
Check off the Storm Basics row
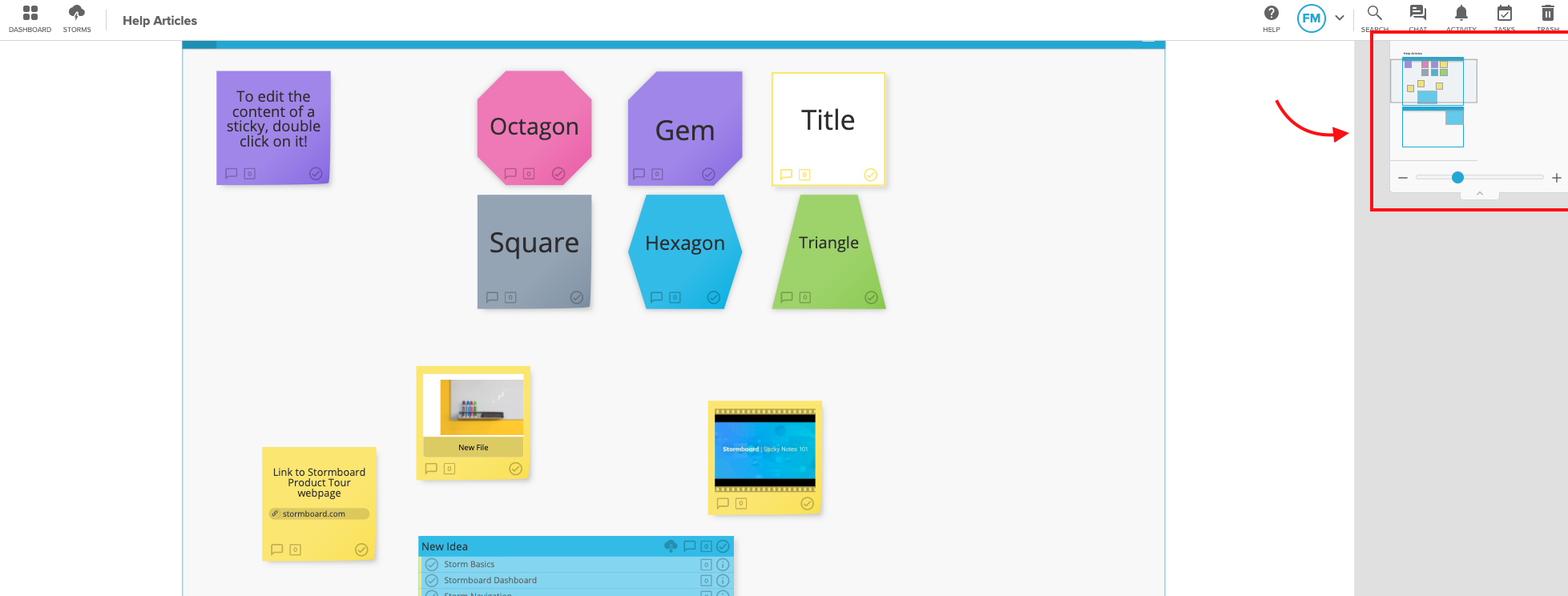(432, 564)
